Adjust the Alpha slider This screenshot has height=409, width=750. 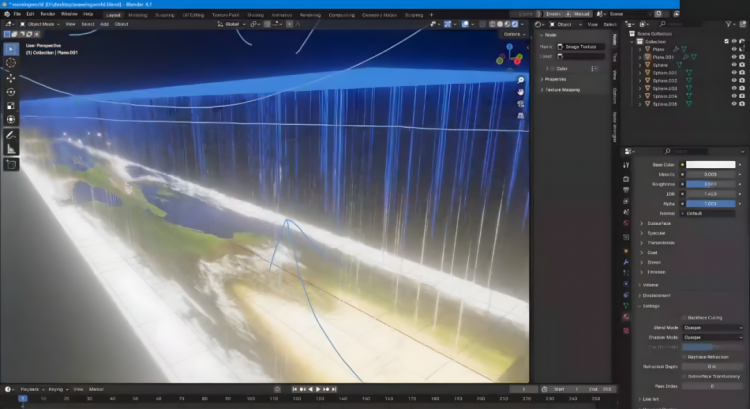pyautogui.click(x=711, y=204)
